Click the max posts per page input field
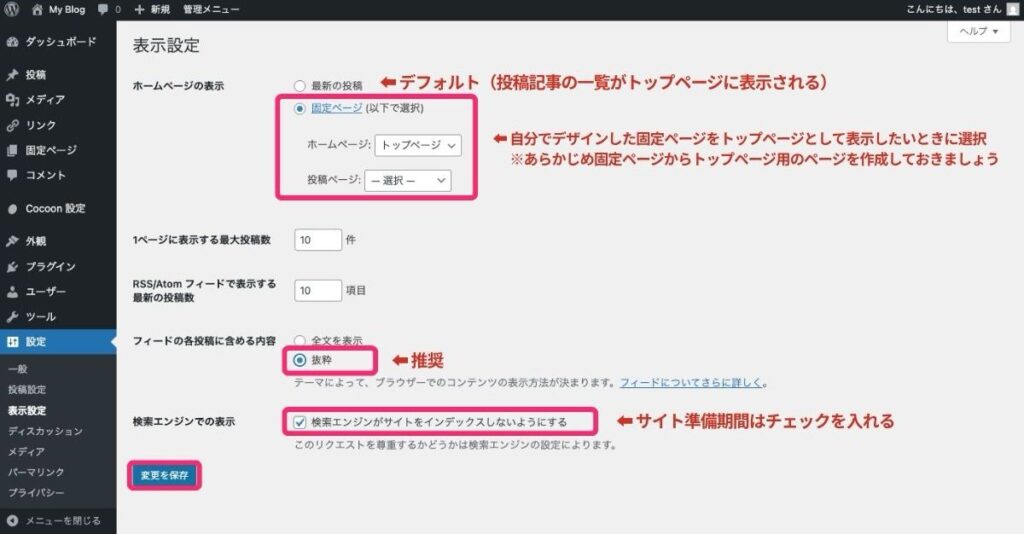The image size is (1024, 534). (318, 240)
